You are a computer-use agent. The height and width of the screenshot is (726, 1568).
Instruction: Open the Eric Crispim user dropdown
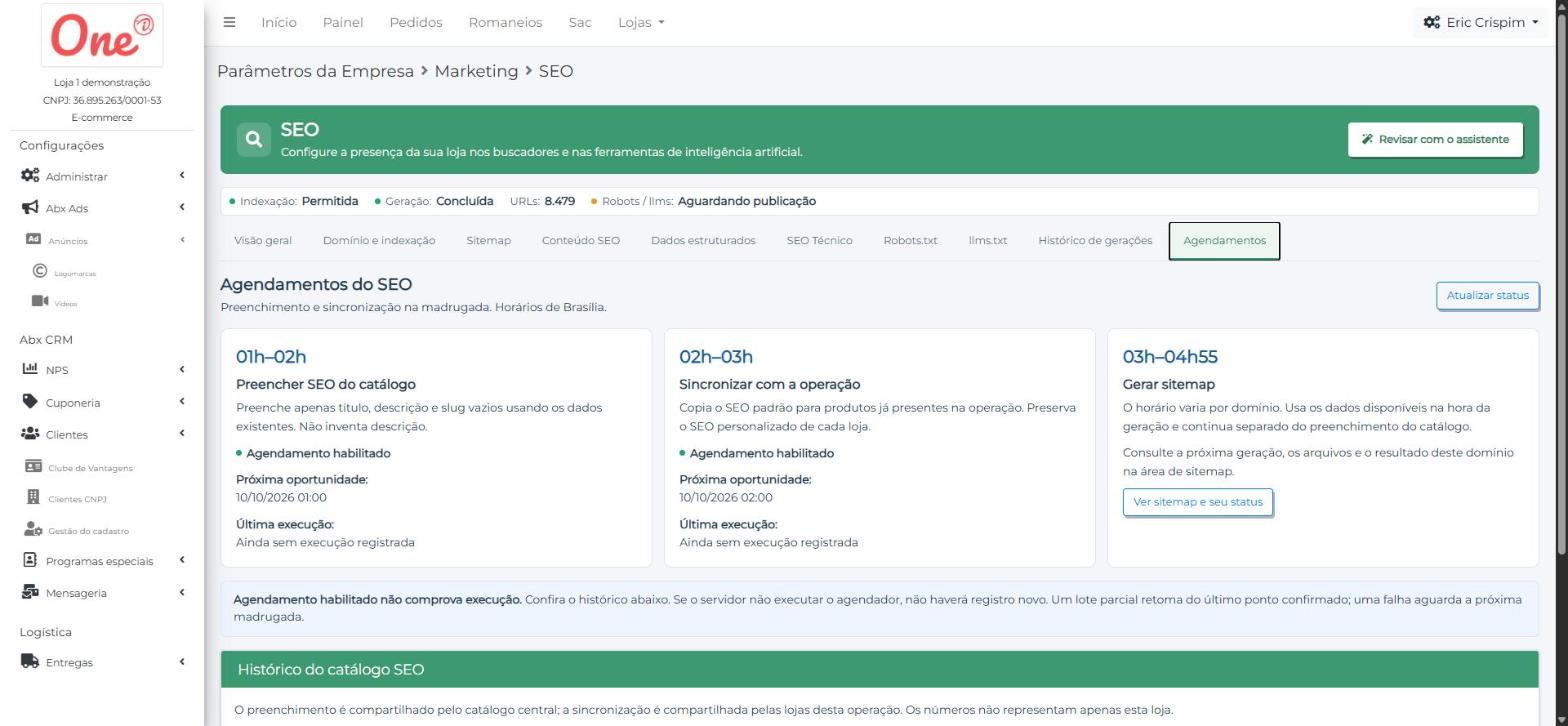(x=1481, y=22)
